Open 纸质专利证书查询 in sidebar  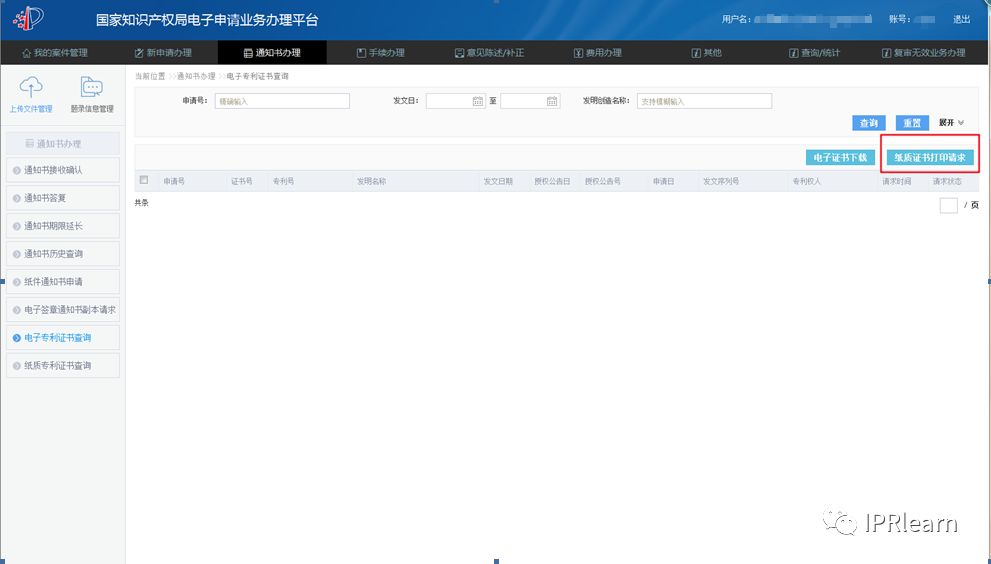pos(63,365)
